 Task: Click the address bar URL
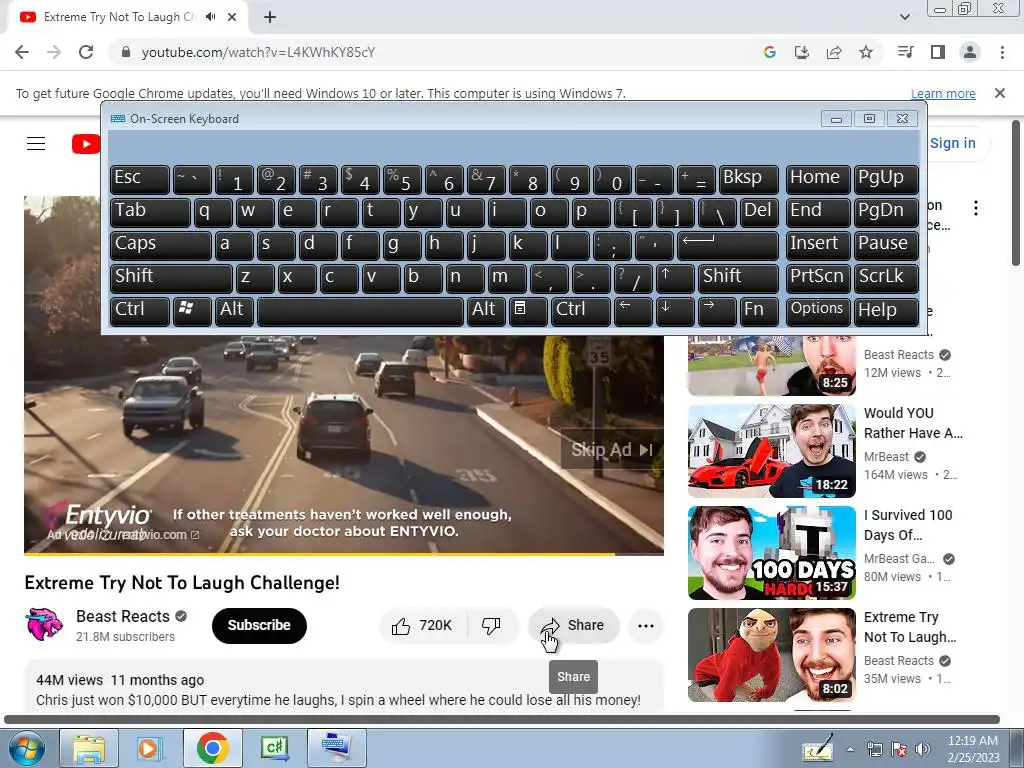[259, 52]
